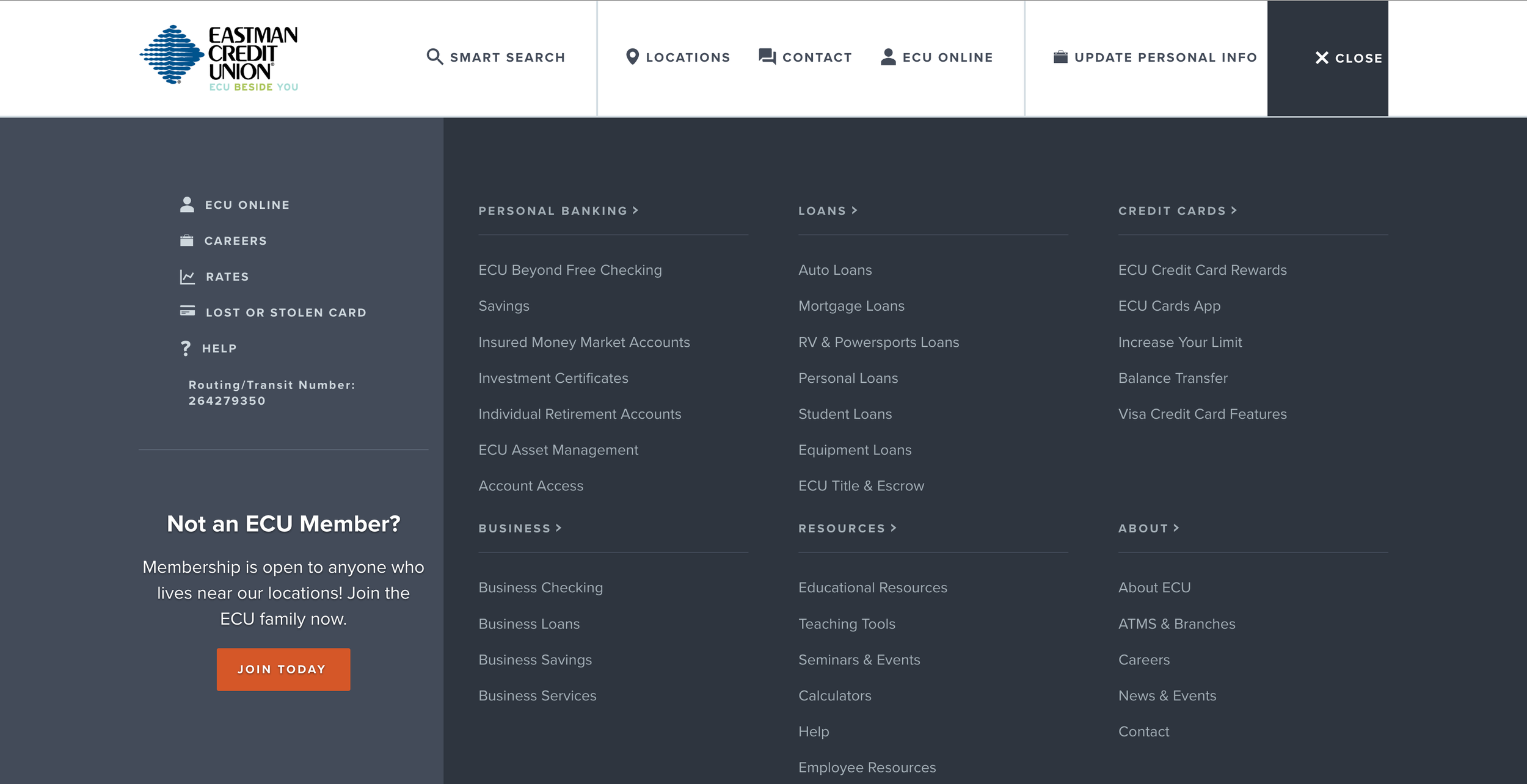Screen dimensions: 1527x784
Task: Open About ECU link
Action: point(1154,587)
